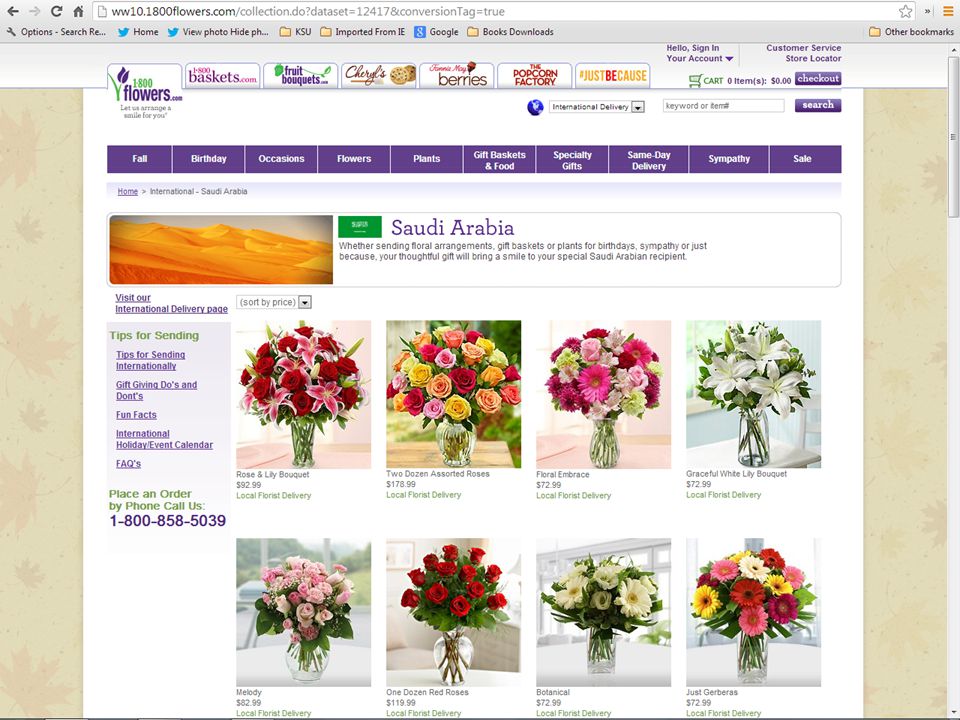
Task: Go back with the browser back arrow
Action: click(12, 11)
